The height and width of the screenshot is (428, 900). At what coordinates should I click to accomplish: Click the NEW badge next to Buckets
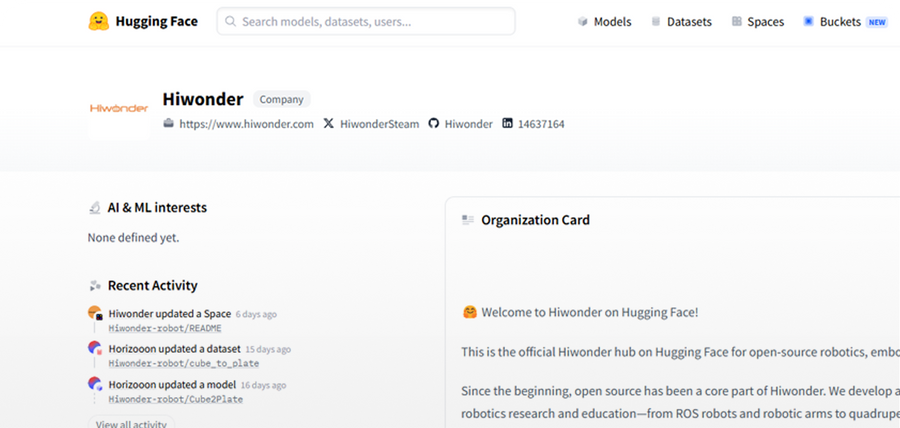(876, 22)
